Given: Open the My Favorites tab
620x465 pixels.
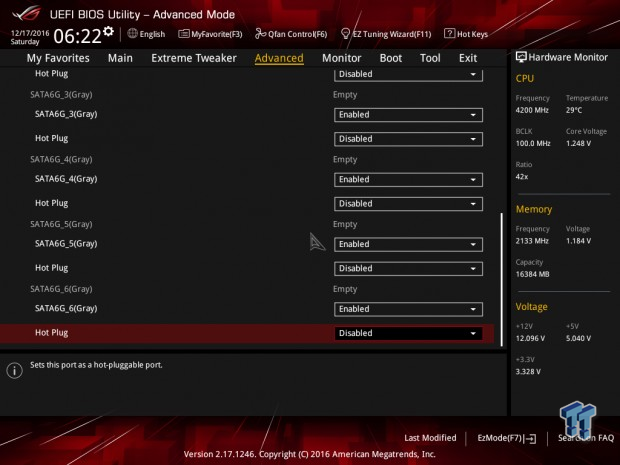Looking at the screenshot, I should (58, 58).
